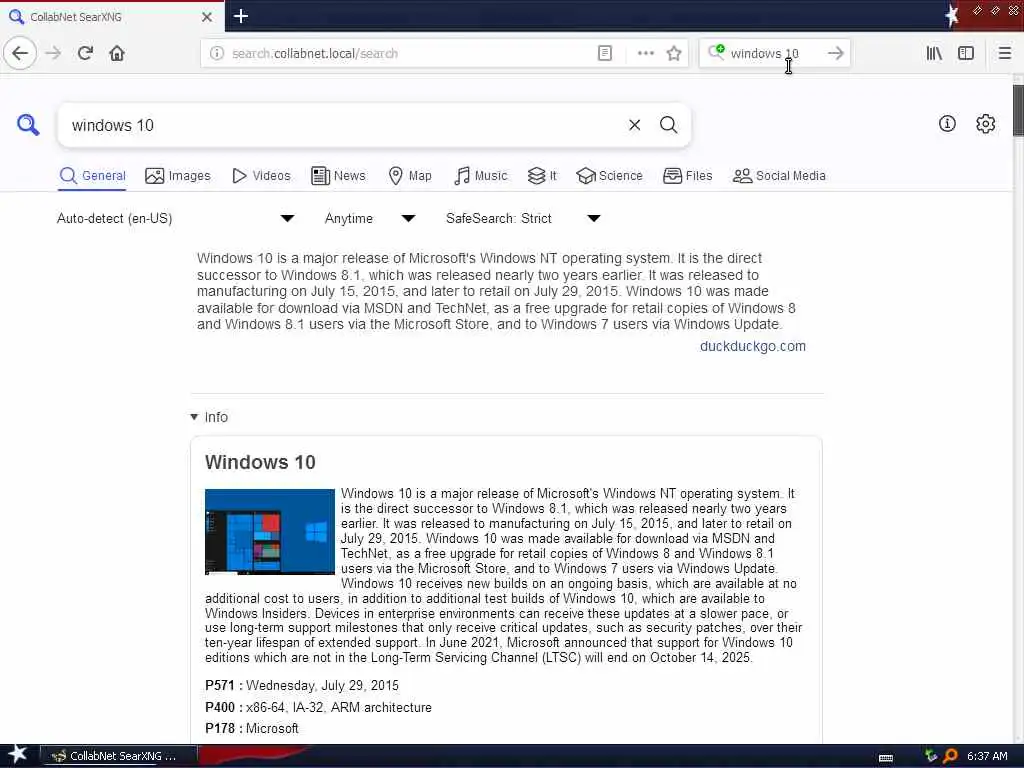
Task: Show site information icon in address bar
Action: click(x=216, y=54)
